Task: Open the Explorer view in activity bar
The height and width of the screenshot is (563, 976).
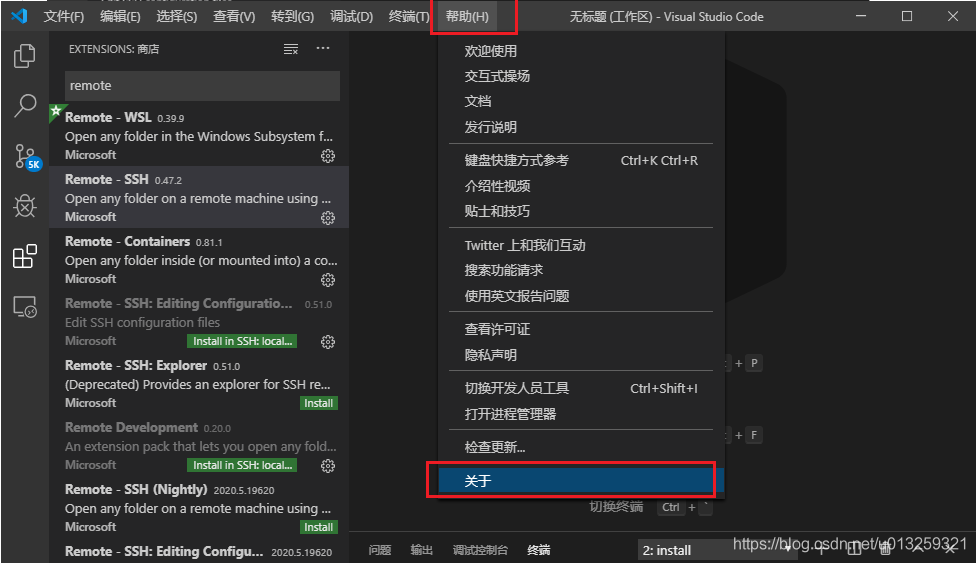Action: point(25,56)
